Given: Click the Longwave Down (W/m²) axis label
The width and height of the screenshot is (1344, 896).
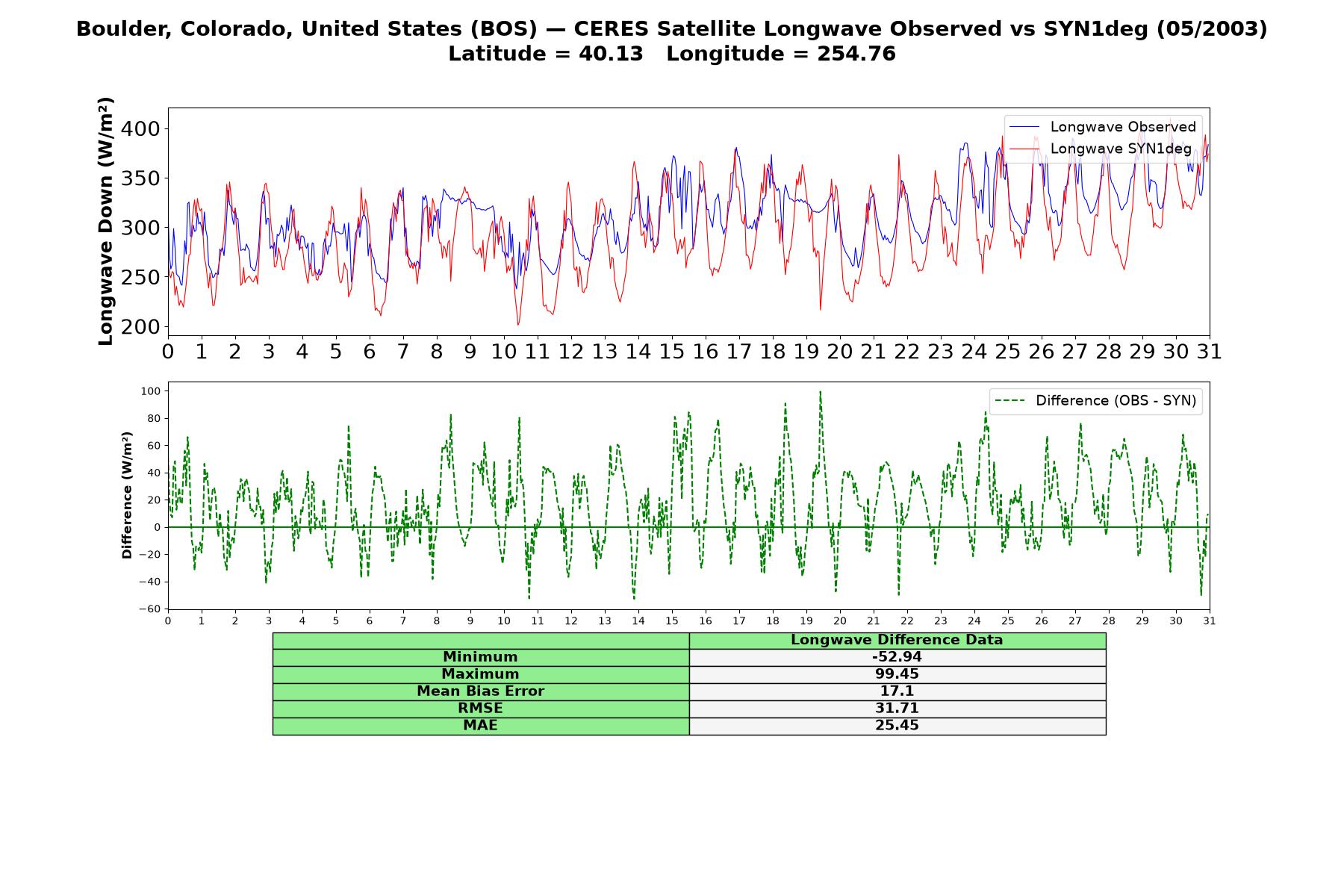Looking at the screenshot, I should point(106,221).
